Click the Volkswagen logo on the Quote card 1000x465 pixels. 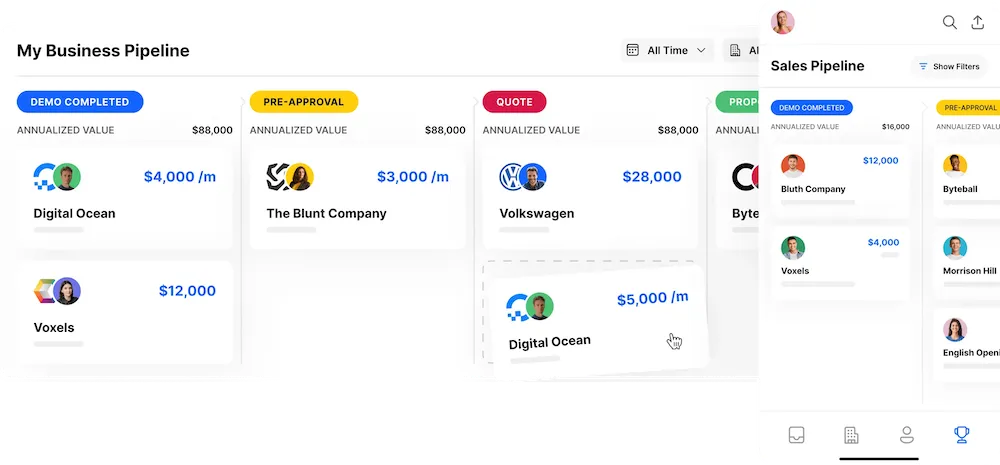[511, 177]
